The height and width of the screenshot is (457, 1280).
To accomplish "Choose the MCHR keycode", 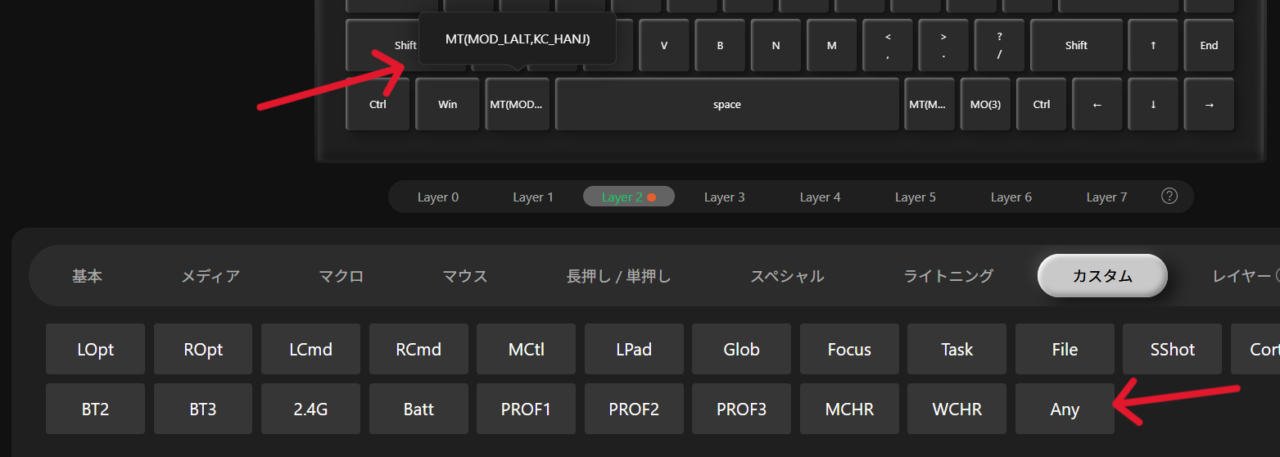I will (x=849, y=409).
